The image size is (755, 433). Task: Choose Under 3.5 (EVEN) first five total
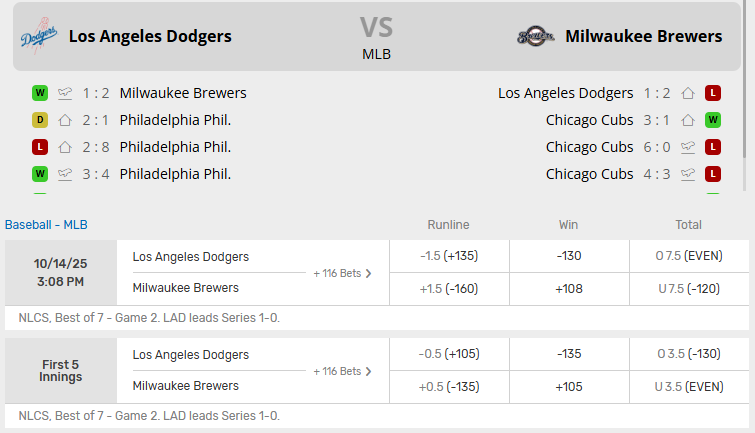click(x=689, y=387)
